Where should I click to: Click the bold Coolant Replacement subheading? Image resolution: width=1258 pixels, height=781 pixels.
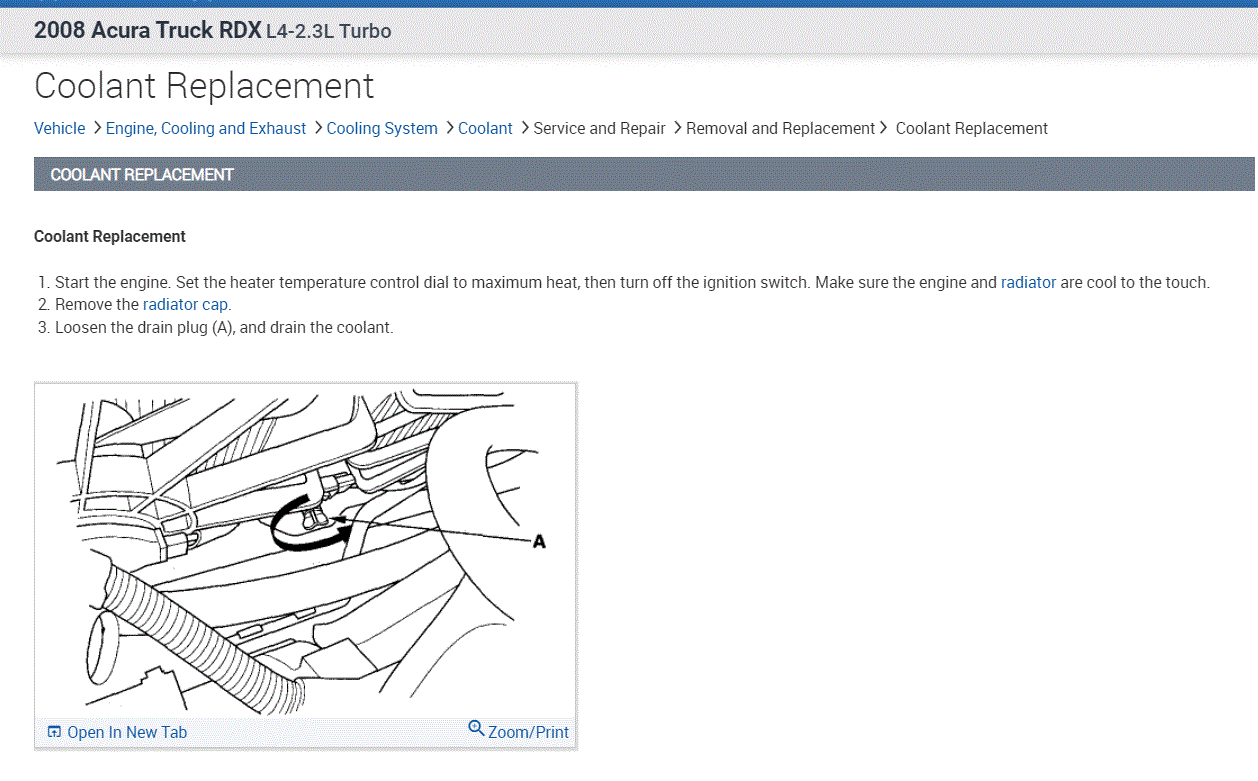(110, 237)
